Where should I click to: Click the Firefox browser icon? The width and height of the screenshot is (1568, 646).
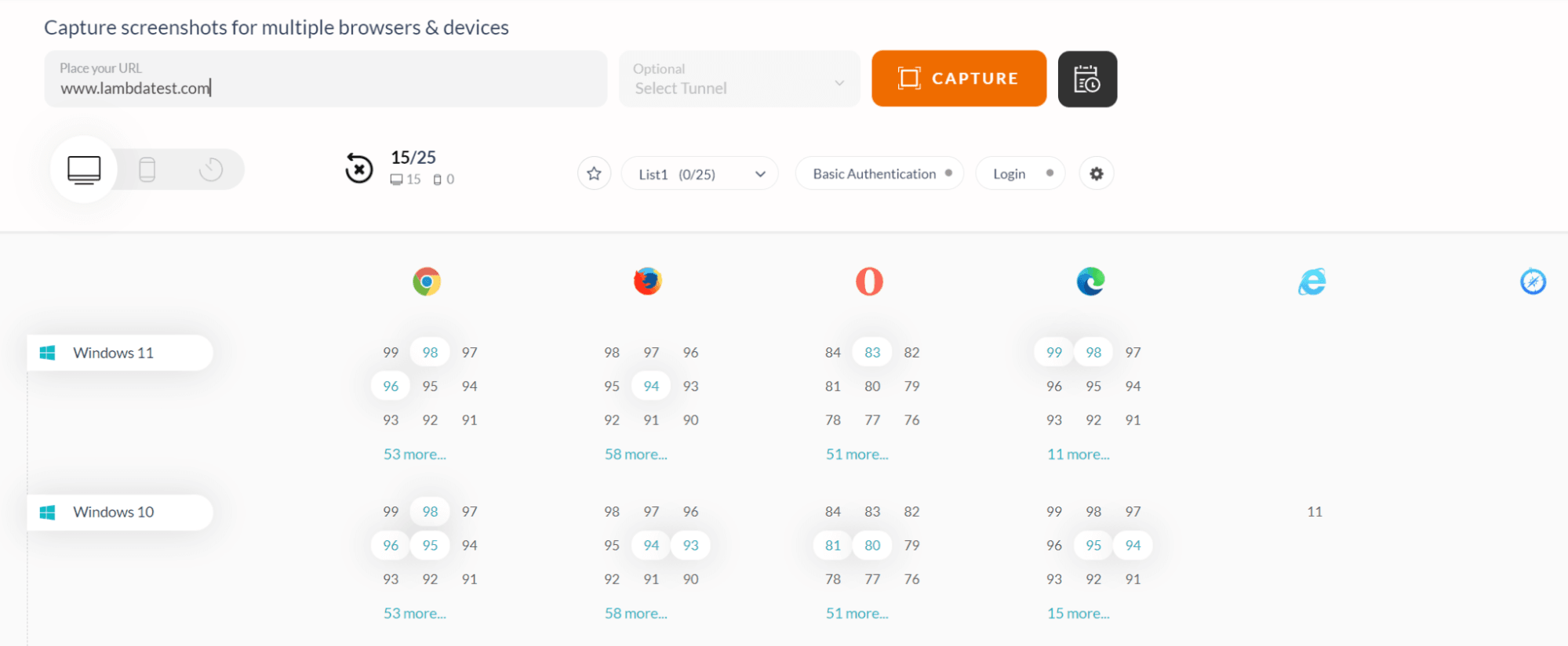coord(648,281)
